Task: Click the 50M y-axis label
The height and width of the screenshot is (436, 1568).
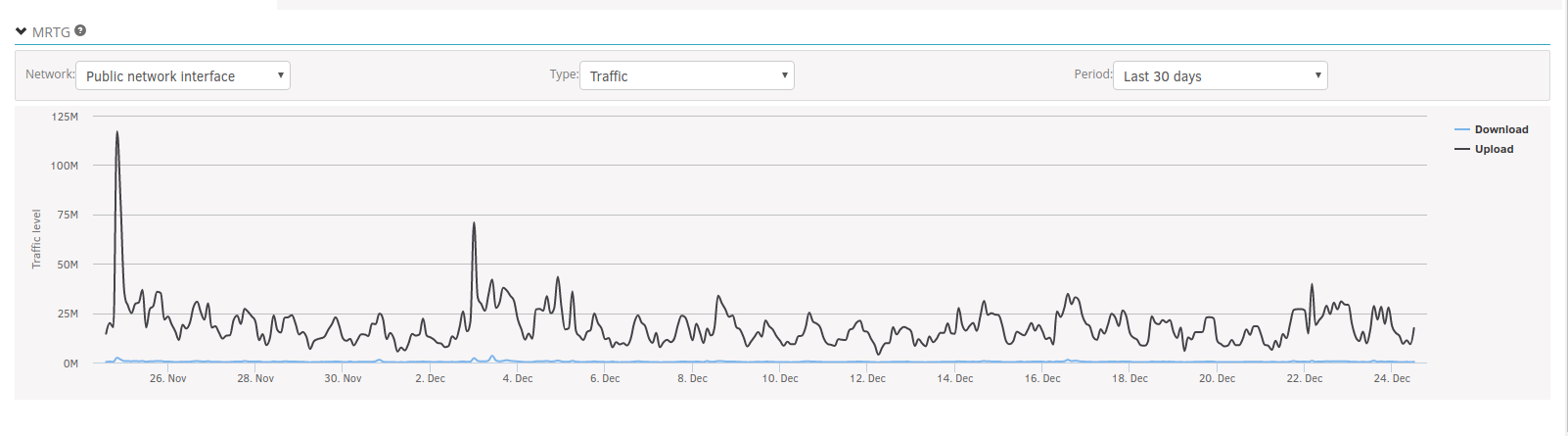Action: [68, 265]
